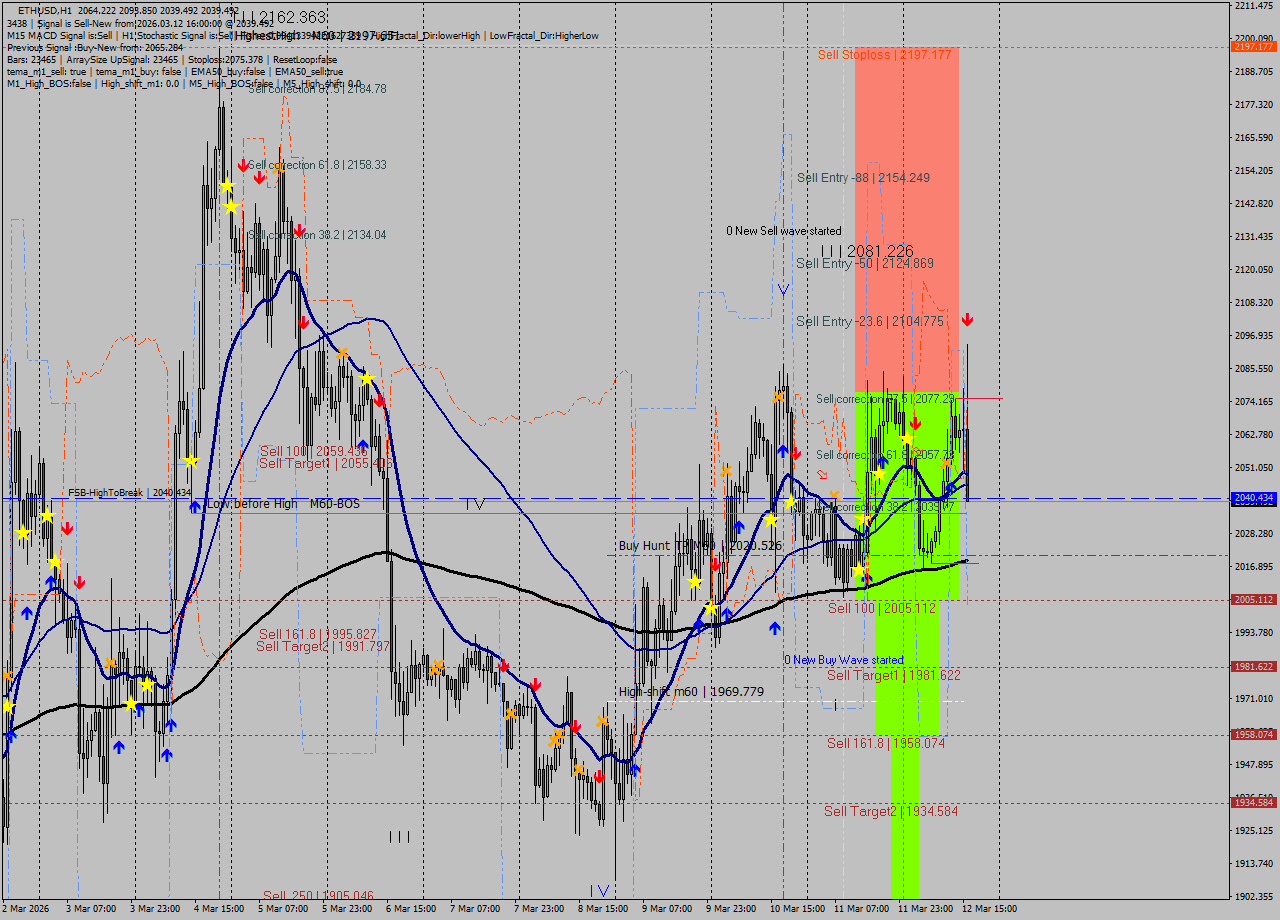1280x920 pixels.
Task: Select the blue arrow at the 8 Mar low candles
Action: tap(635, 769)
